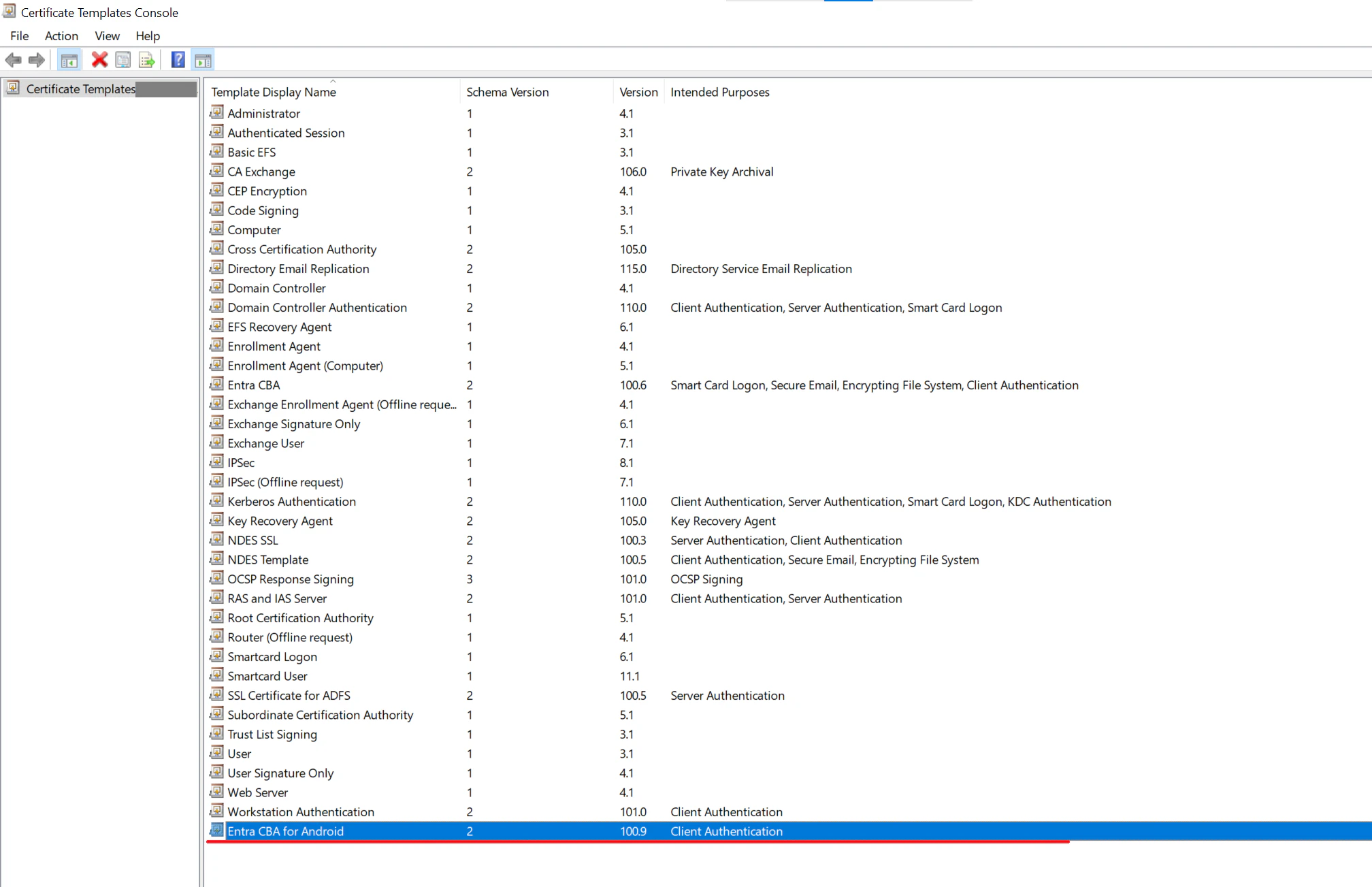Click the Forward arrow toolbar icon

[x=37, y=60]
